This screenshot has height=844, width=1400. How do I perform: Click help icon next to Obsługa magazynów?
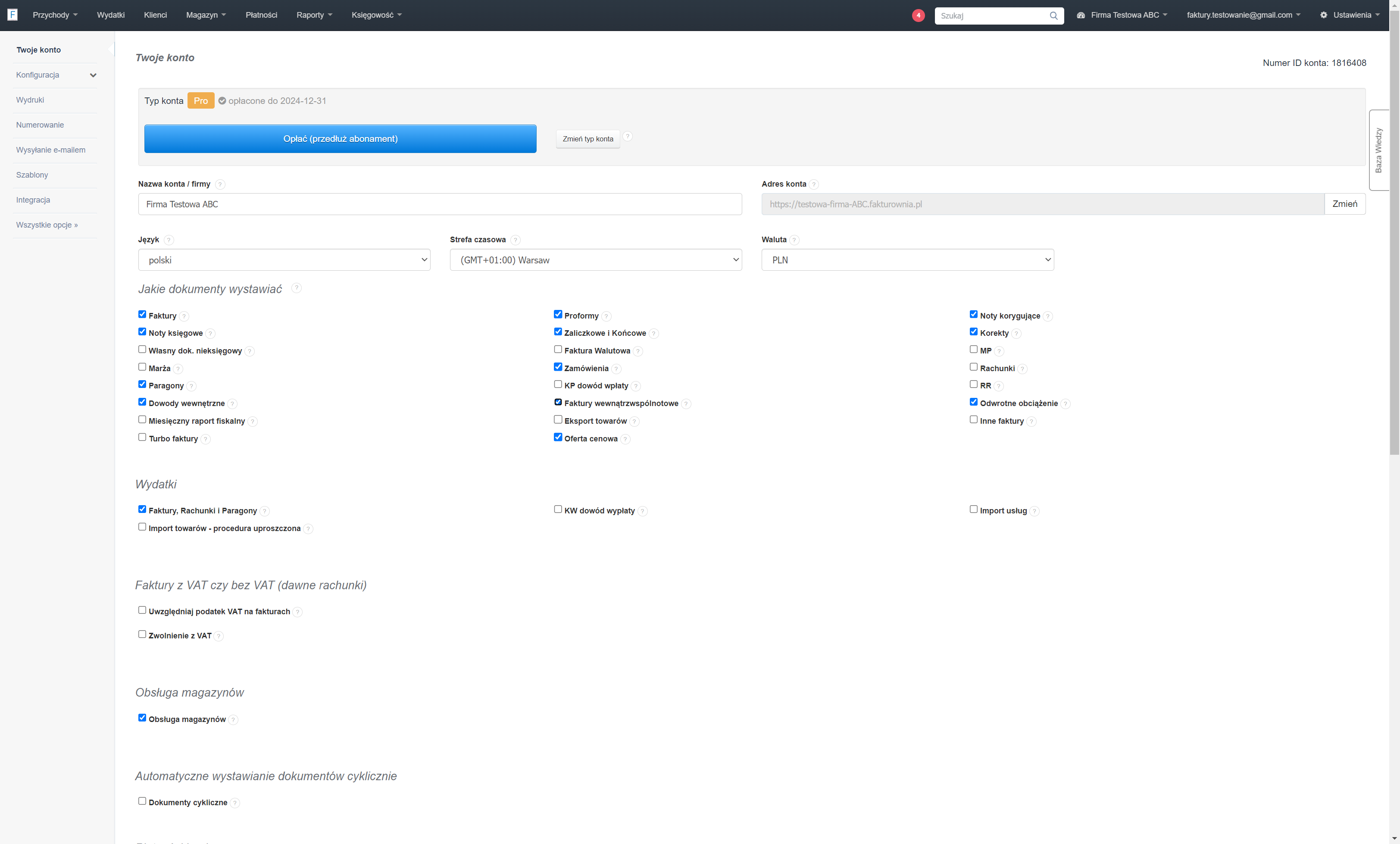(233, 719)
